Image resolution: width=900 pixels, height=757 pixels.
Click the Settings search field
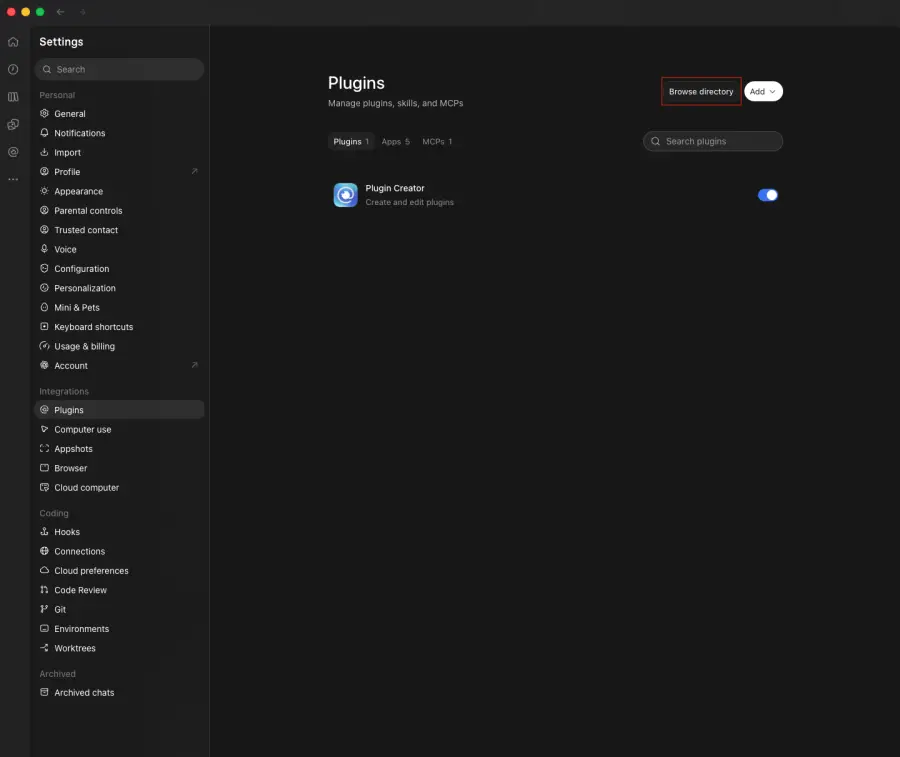tap(119, 69)
